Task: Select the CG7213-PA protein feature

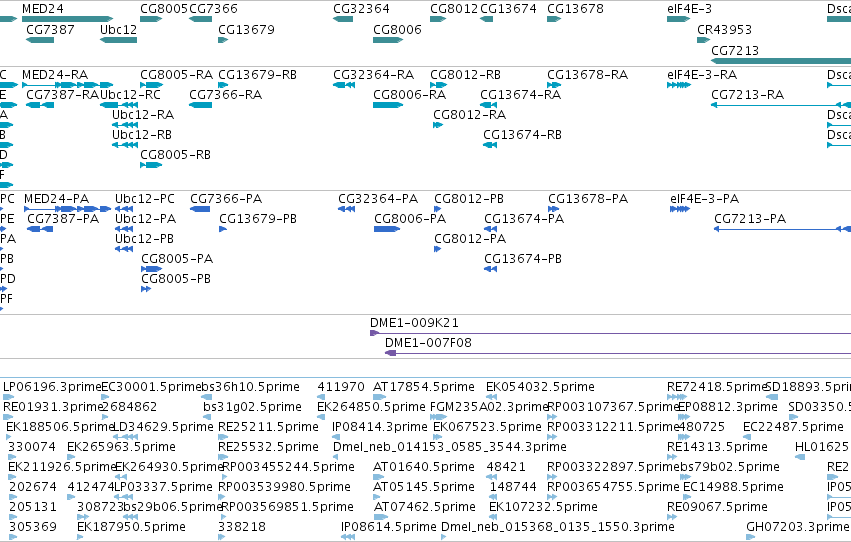Action: tap(782, 229)
